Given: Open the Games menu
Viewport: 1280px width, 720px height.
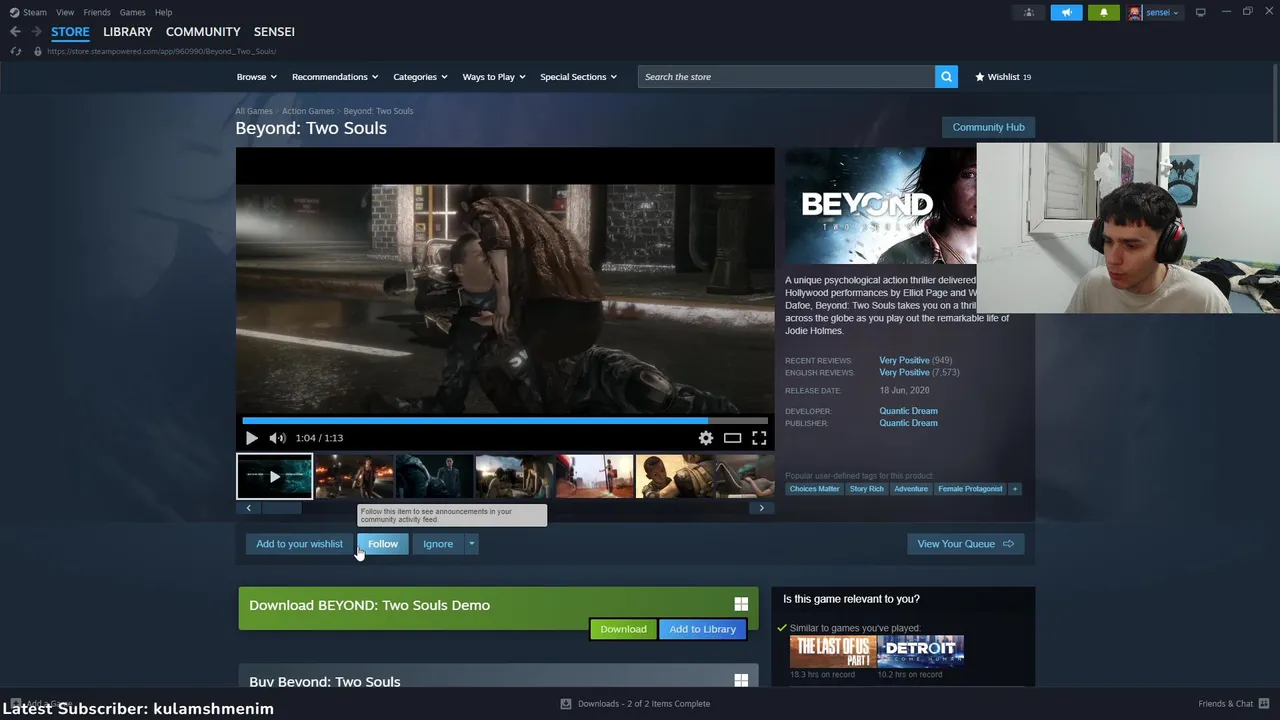Looking at the screenshot, I should pos(132,12).
